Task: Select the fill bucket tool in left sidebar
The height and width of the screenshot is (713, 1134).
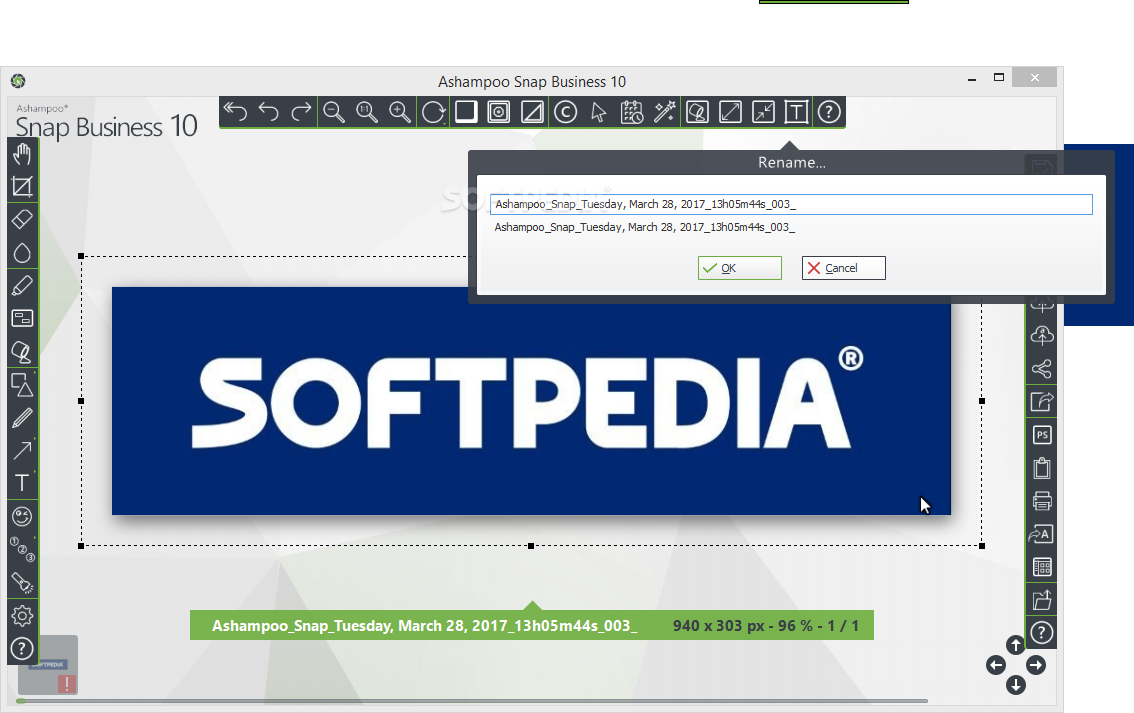Action: click(x=22, y=351)
